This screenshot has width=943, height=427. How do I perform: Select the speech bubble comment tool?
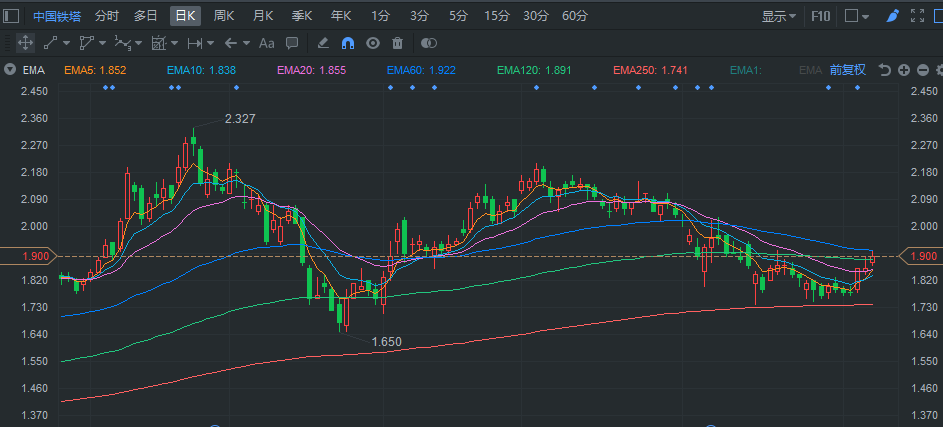coord(292,43)
